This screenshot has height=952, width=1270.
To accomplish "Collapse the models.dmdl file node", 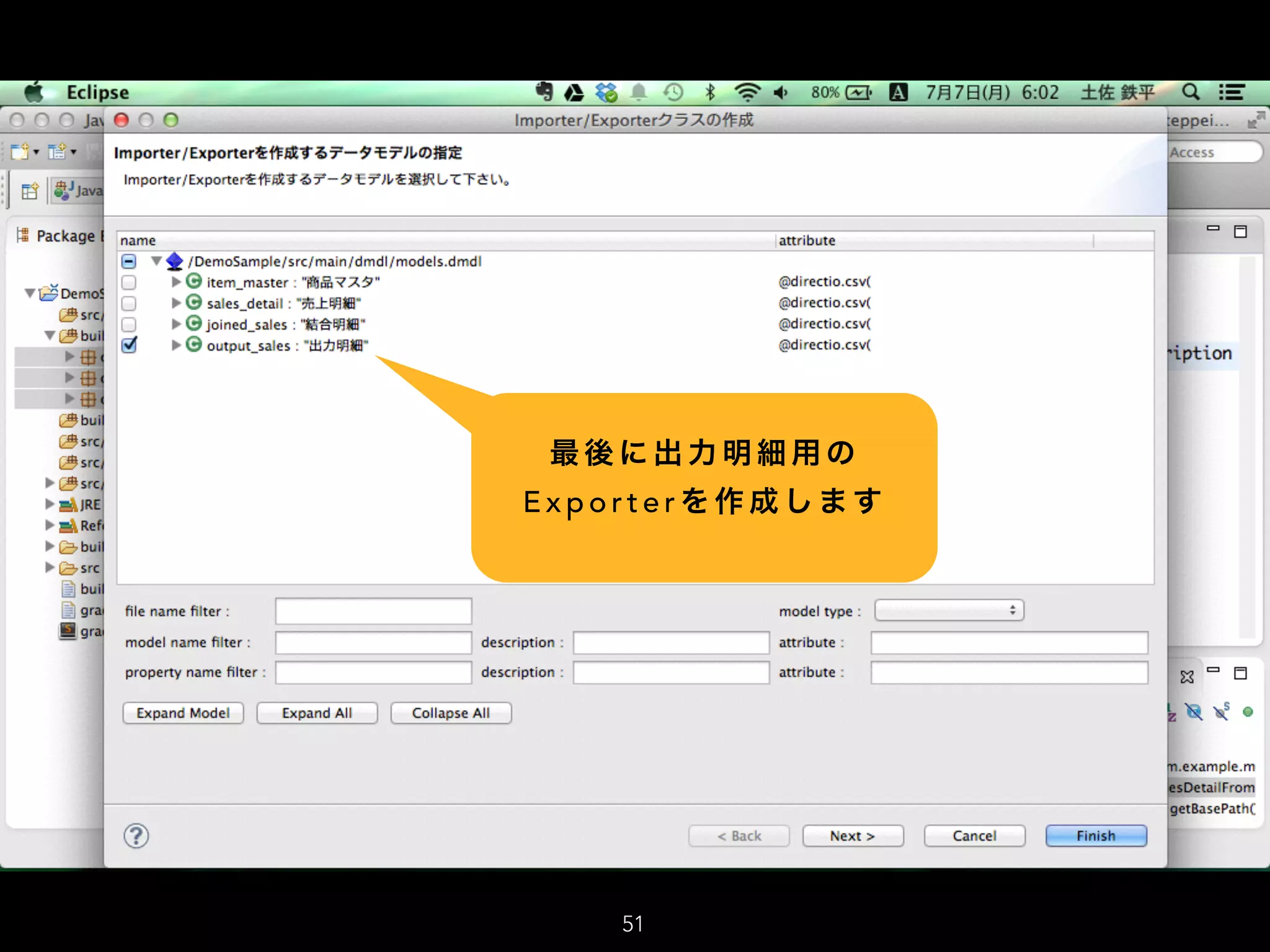I will pos(156,261).
